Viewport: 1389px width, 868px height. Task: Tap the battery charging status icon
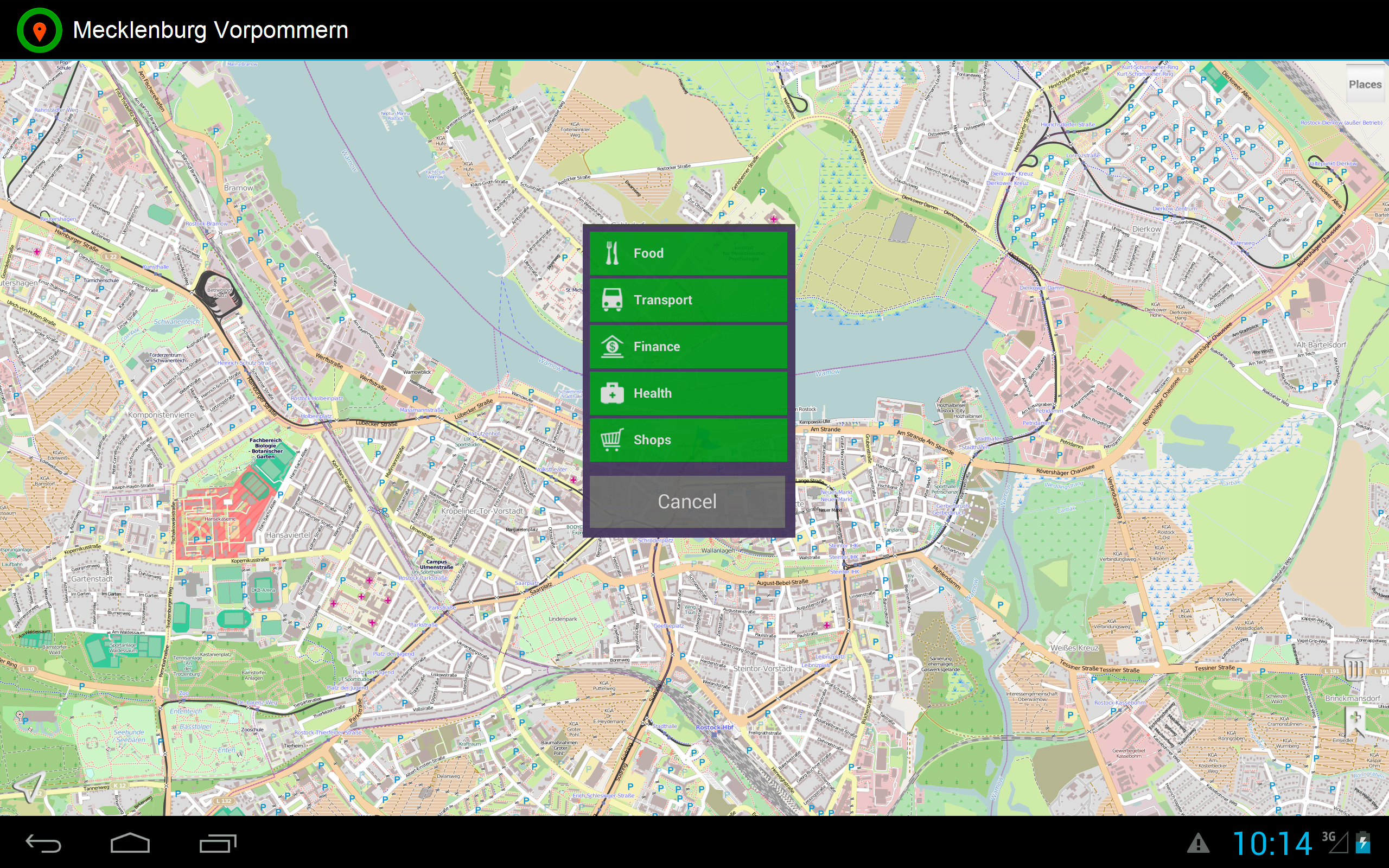pos(1363,843)
